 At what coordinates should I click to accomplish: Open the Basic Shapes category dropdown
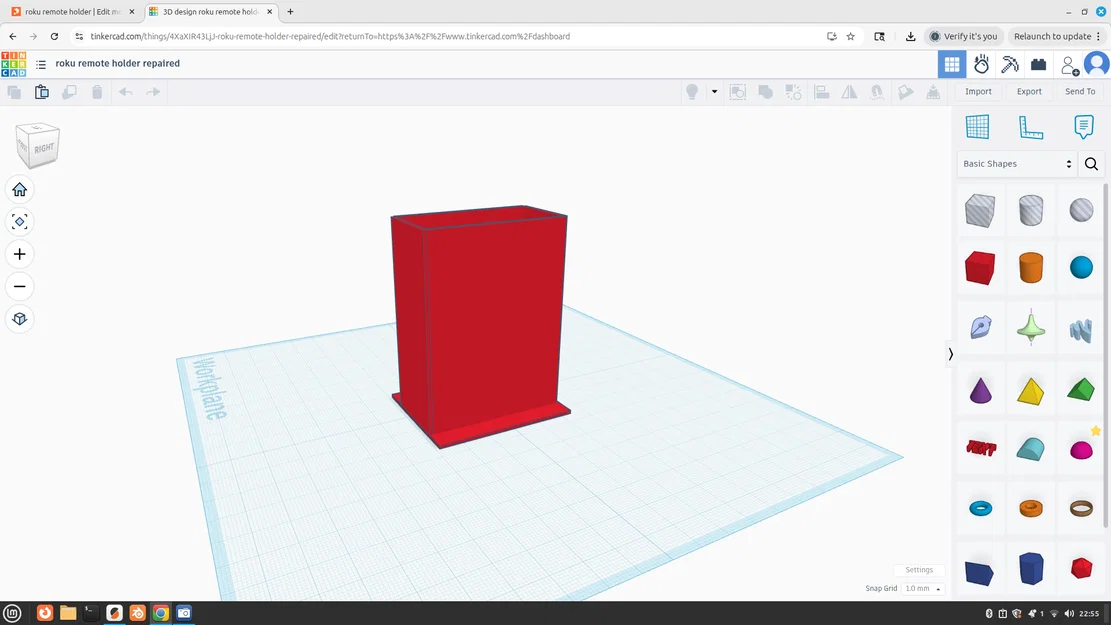pos(1016,164)
